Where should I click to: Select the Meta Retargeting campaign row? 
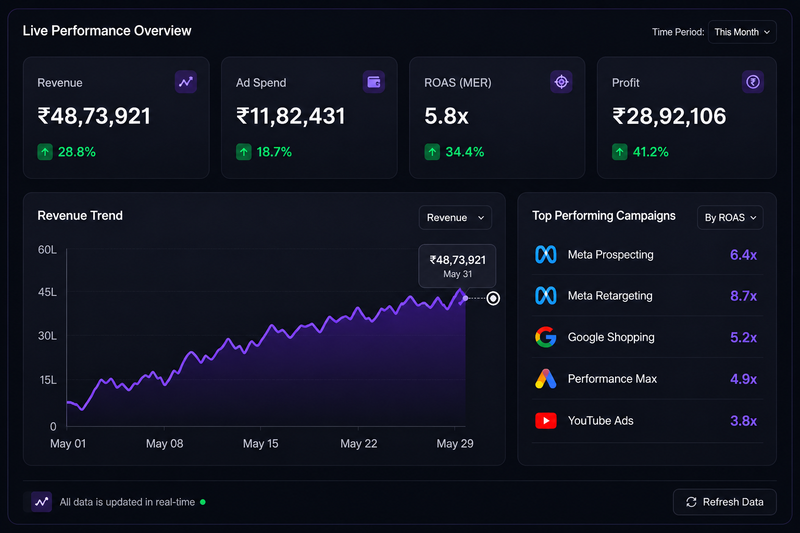[647, 296]
